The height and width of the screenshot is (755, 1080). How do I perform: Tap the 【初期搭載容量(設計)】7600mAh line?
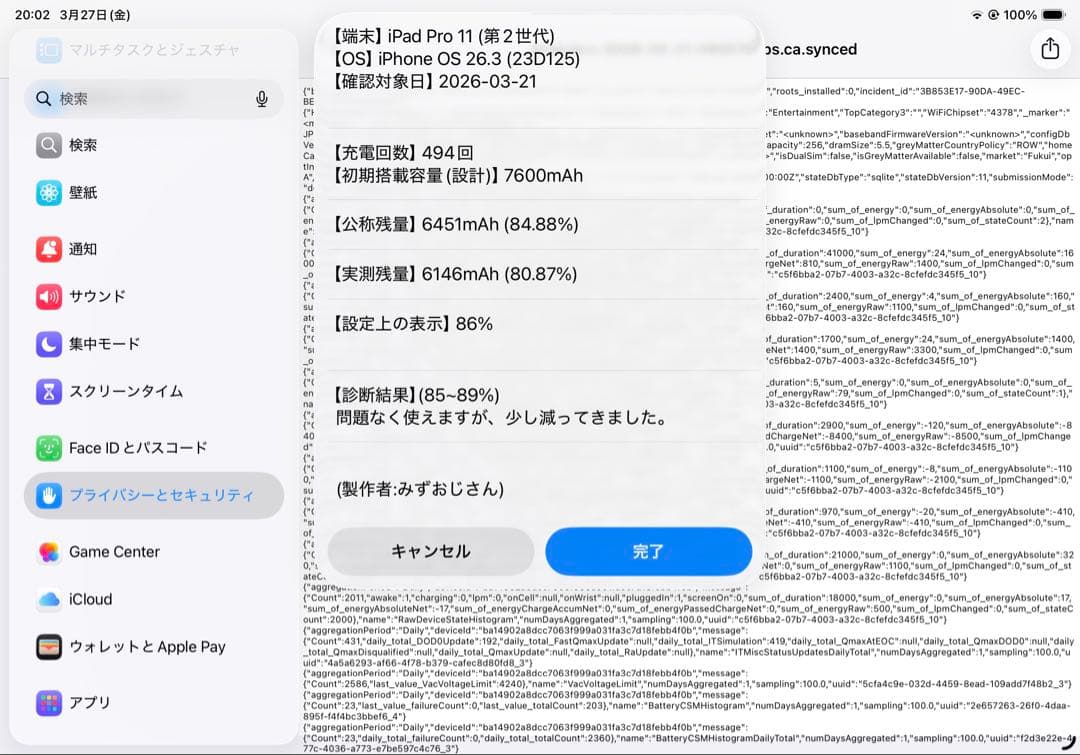pyautogui.click(x=458, y=176)
